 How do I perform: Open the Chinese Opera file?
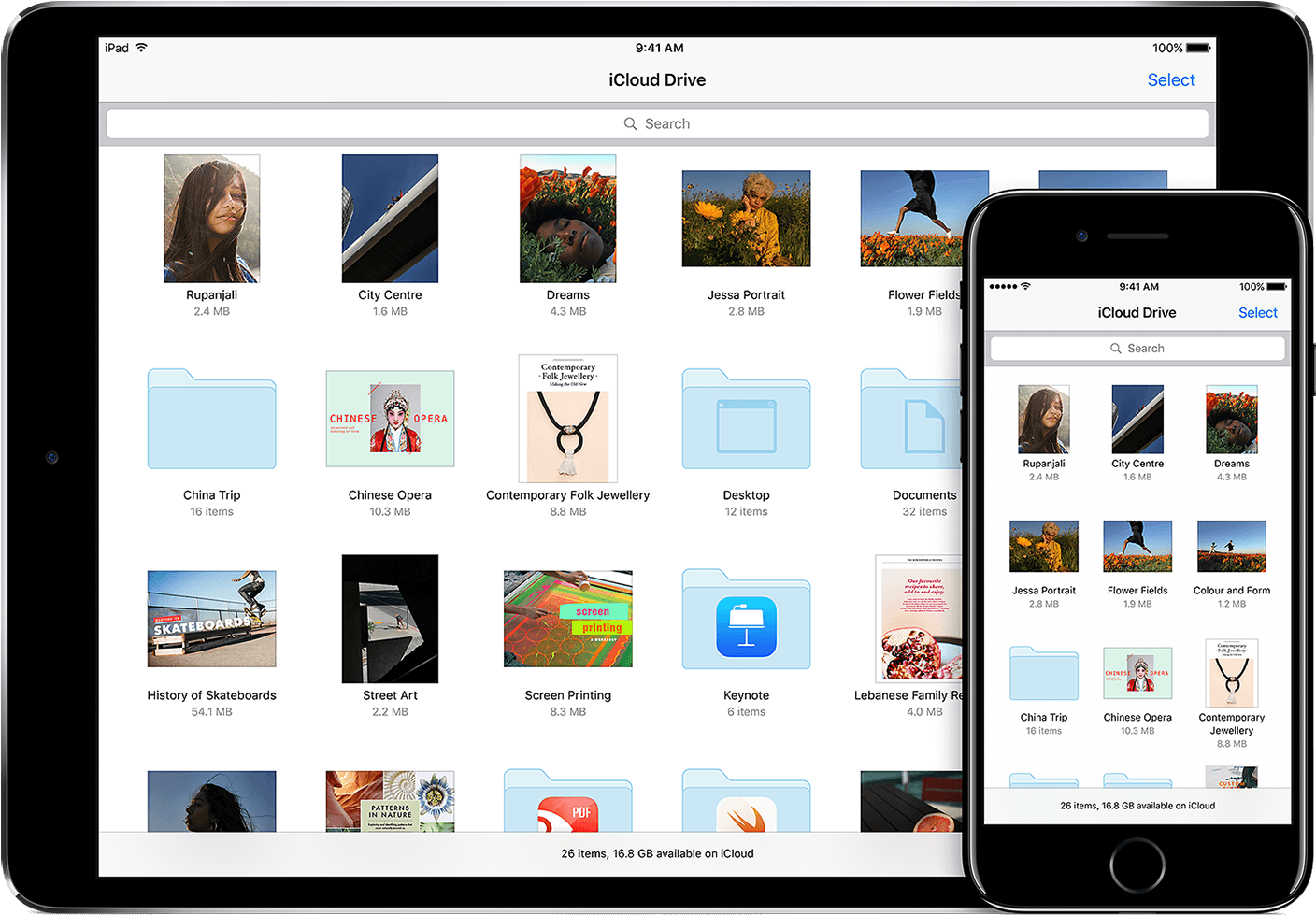tap(389, 418)
